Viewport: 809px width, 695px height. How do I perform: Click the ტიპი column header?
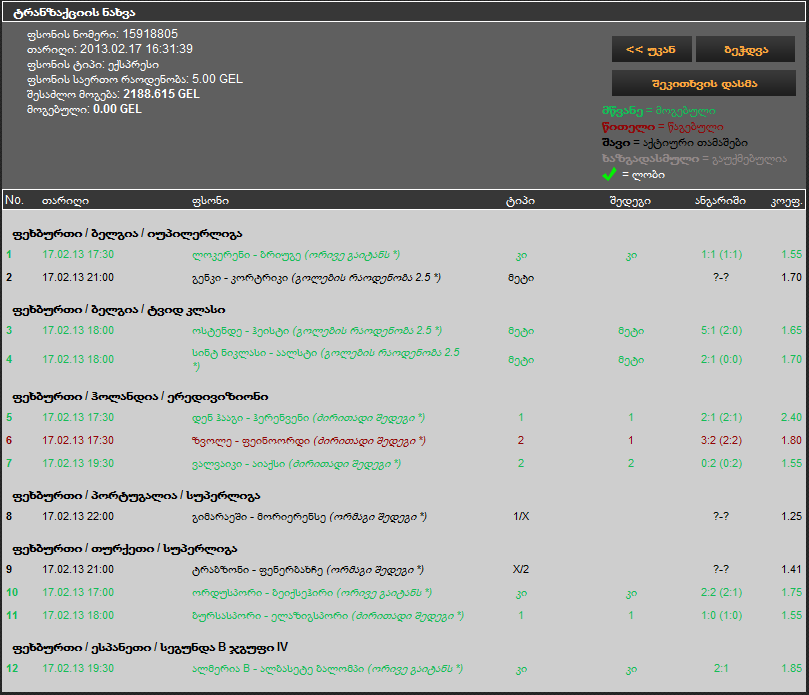(520, 201)
